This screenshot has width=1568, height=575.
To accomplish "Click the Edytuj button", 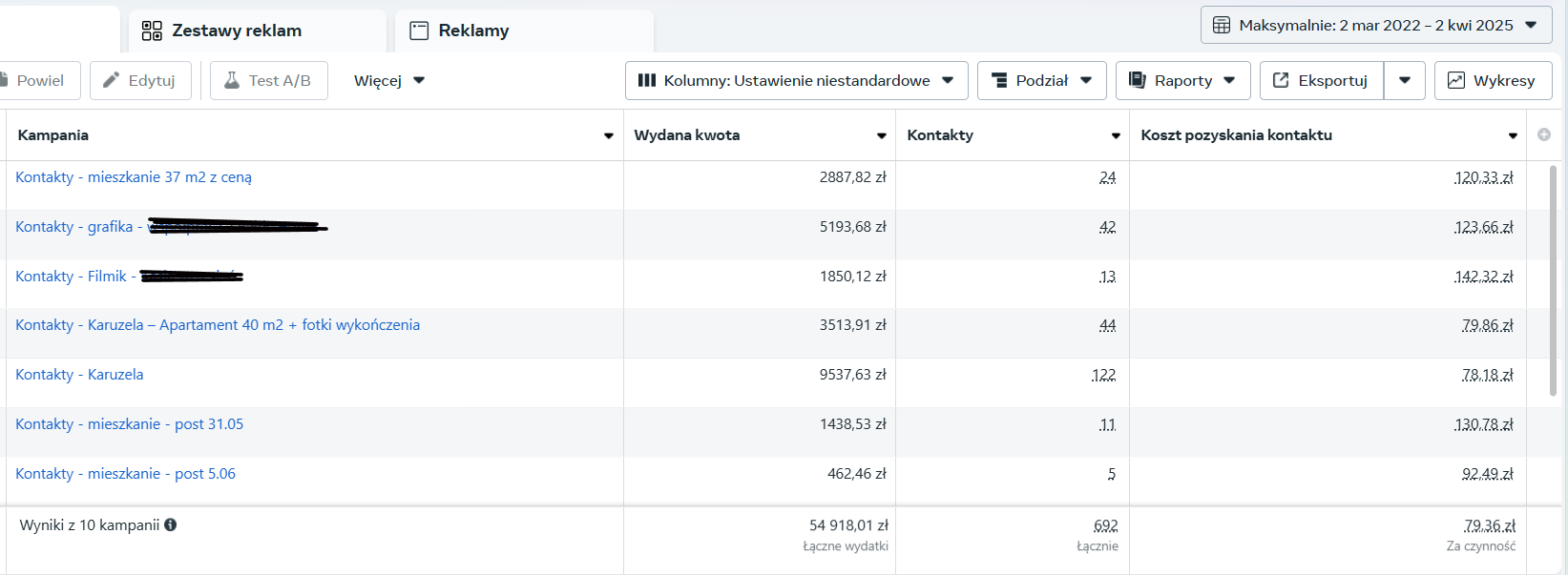I will click(140, 81).
